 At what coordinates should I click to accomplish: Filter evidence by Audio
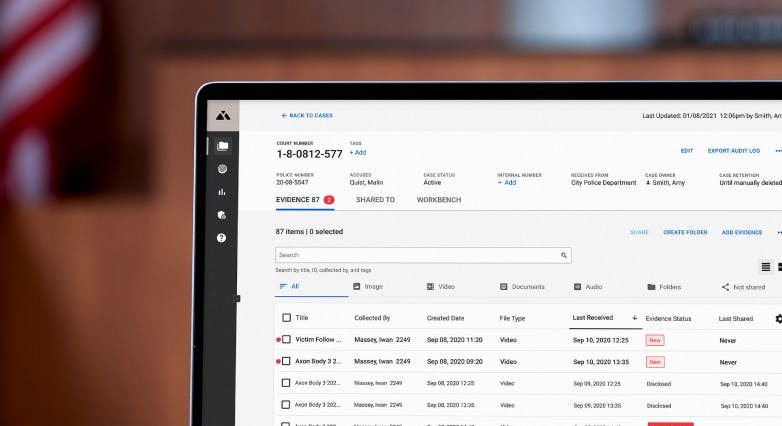(x=588, y=287)
